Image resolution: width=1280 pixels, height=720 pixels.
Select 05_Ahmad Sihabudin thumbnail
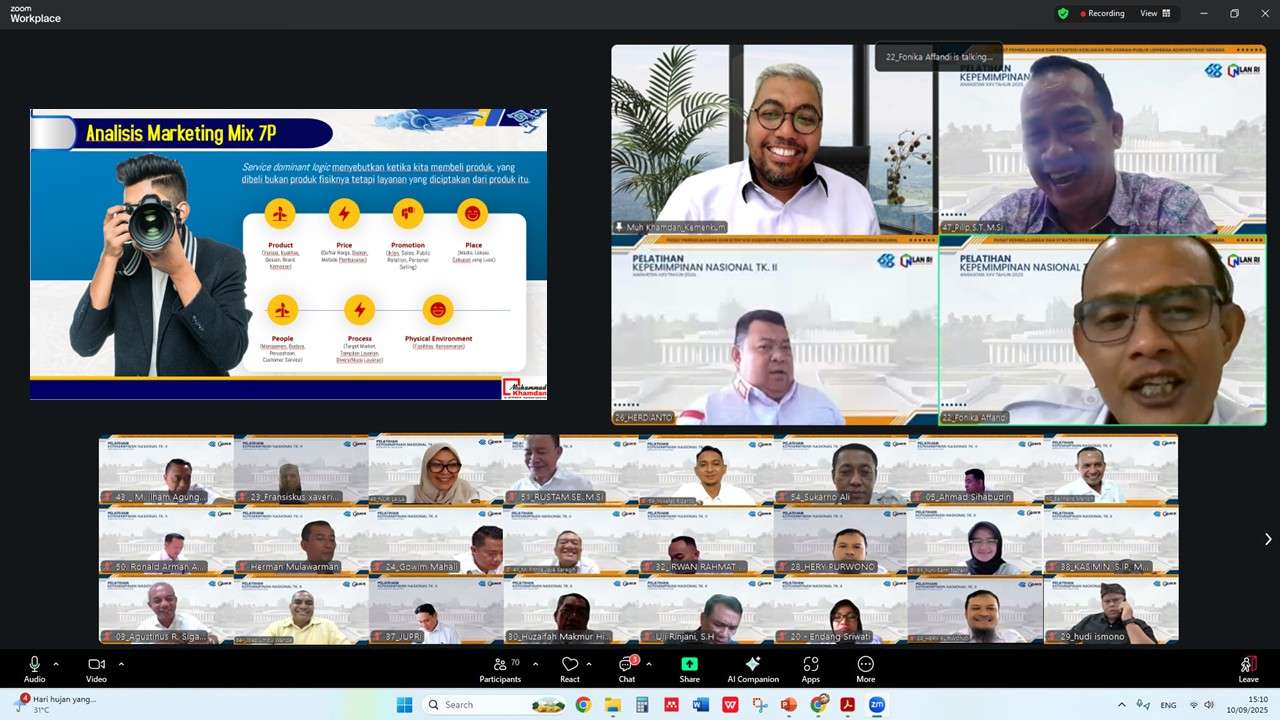[x=975, y=469]
